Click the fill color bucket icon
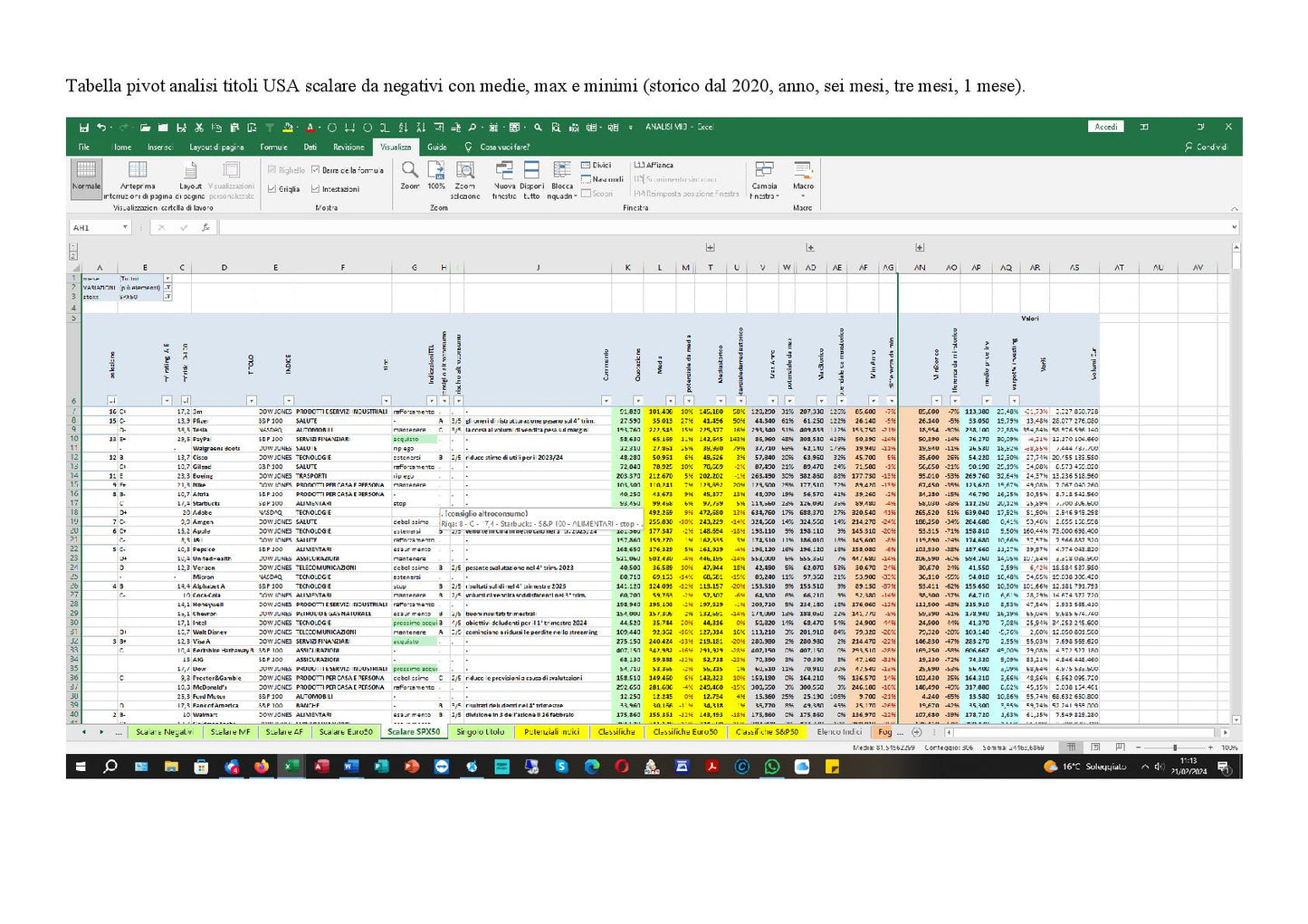 coord(287,128)
